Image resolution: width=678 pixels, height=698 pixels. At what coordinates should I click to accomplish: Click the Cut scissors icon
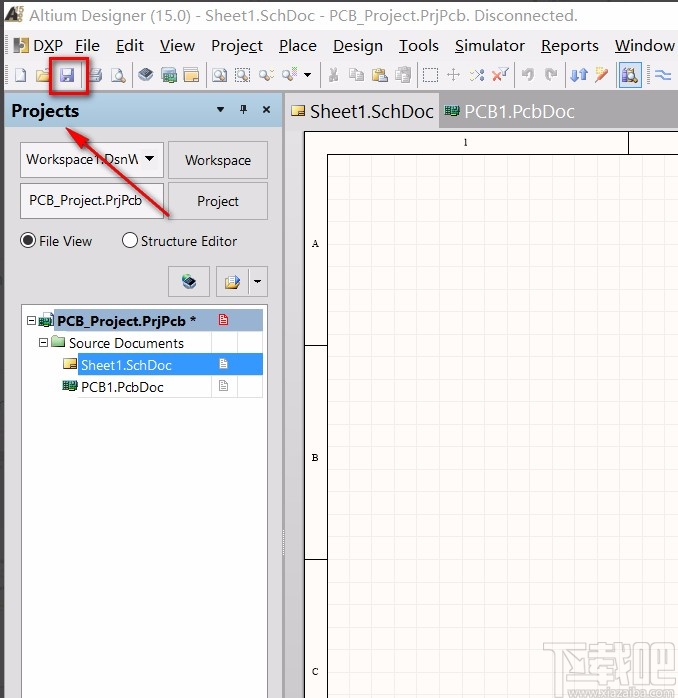(x=333, y=75)
